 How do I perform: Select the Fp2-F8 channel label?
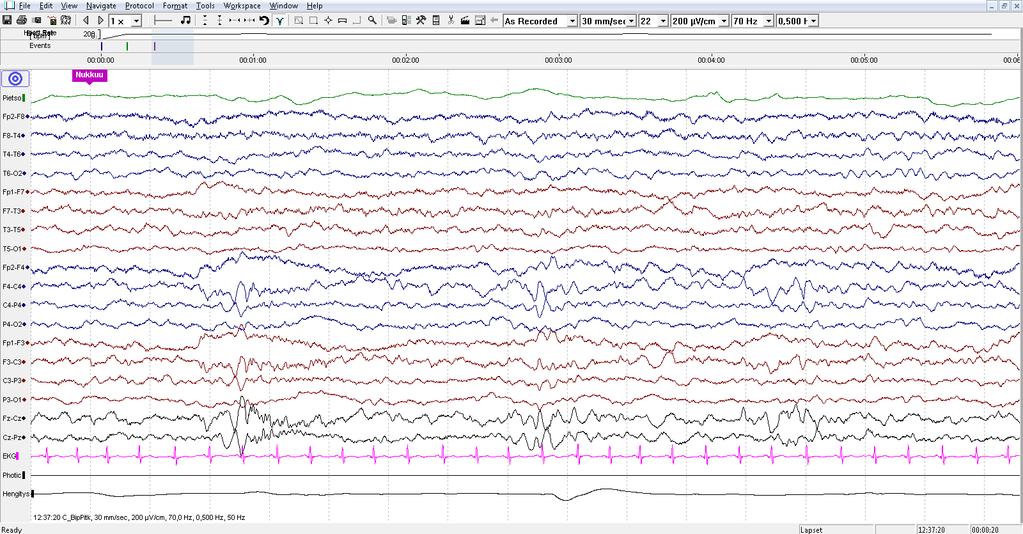pyautogui.click(x=14, y=117)
